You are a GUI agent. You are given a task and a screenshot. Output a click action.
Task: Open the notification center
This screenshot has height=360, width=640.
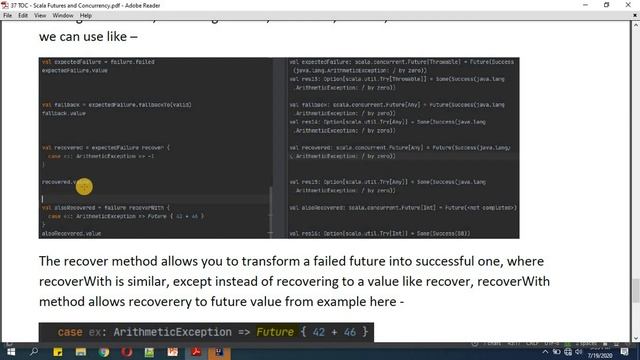tap(624, 352)
